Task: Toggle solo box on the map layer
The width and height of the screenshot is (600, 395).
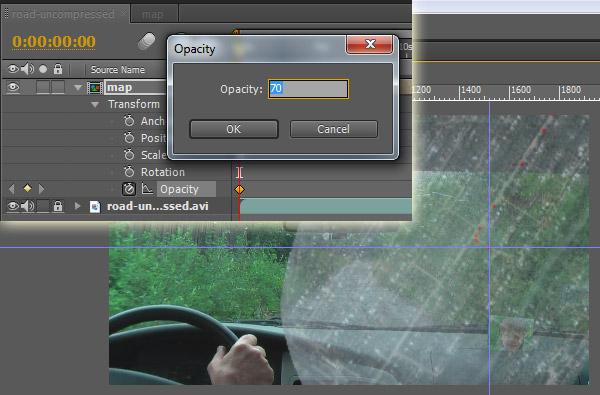Action: 42,87
